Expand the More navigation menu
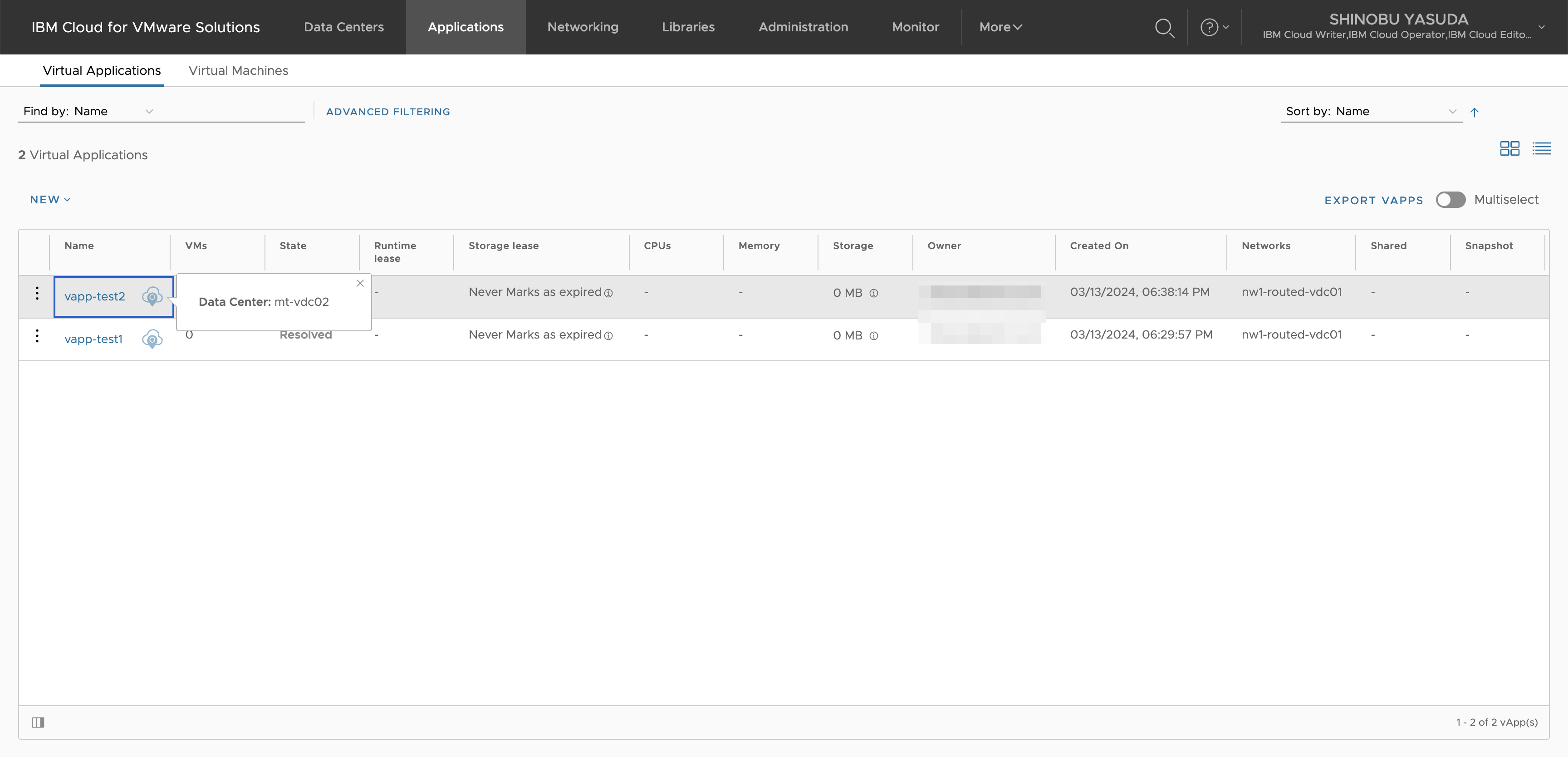The image size is (1568, 757). [x=1000, y=27]
